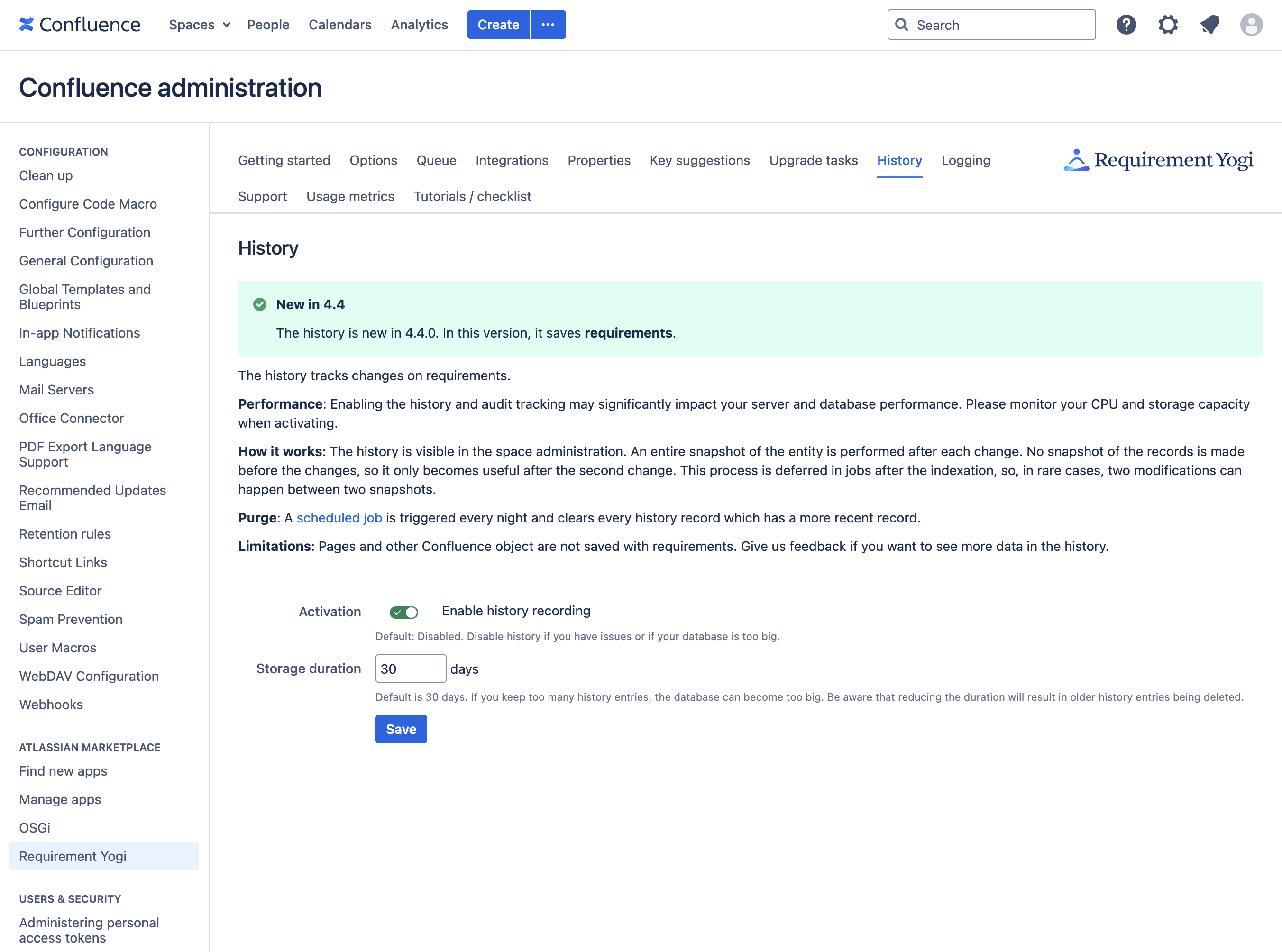
Task: Select the Storage duration input field
Action: 410,668
